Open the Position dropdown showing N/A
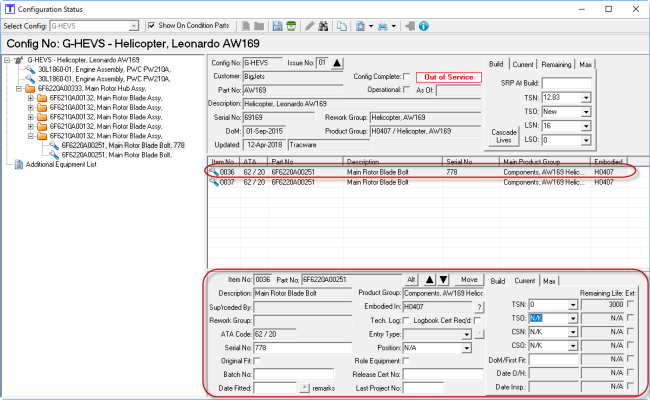Screen dimensions: 650x400 [x=467, y=348]
